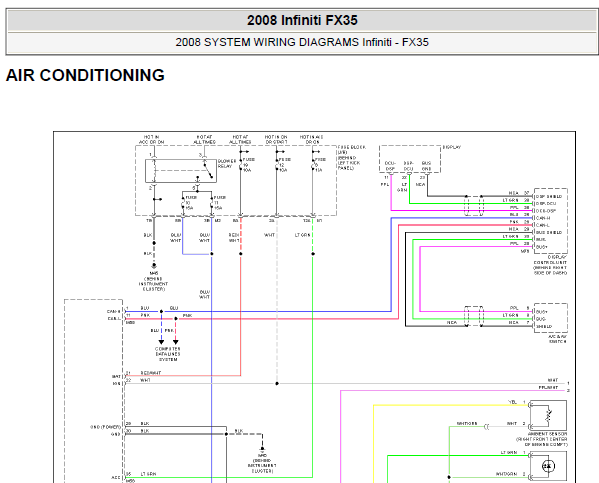Click the 'DISPLAY CONTROL UNIT' caption
599x483 pixels.
pyautogui.click(x=550, y=260)
